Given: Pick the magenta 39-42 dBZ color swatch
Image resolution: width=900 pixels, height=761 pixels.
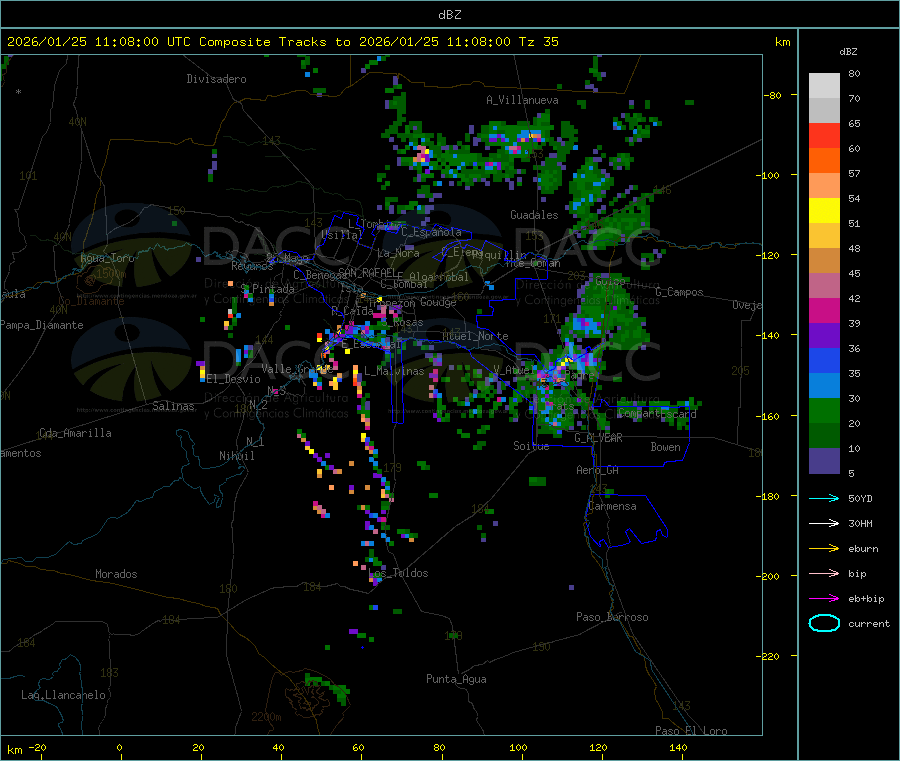Looking at the screenshot, I should [x=824, y=310].
